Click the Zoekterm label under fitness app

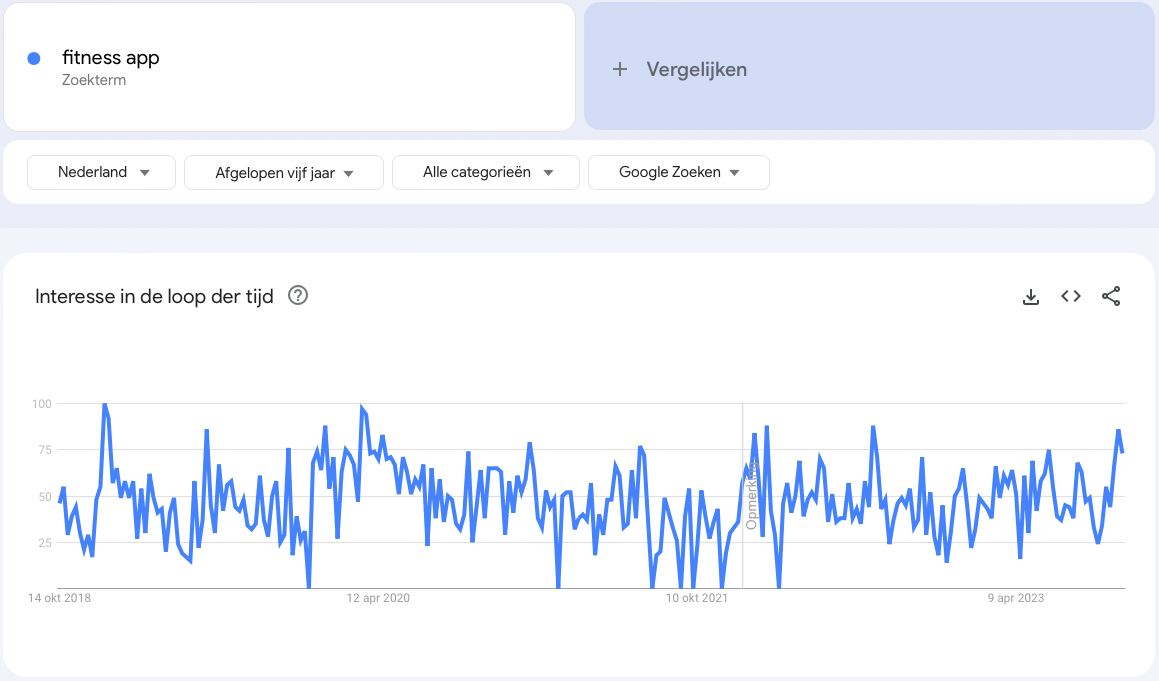94,80
